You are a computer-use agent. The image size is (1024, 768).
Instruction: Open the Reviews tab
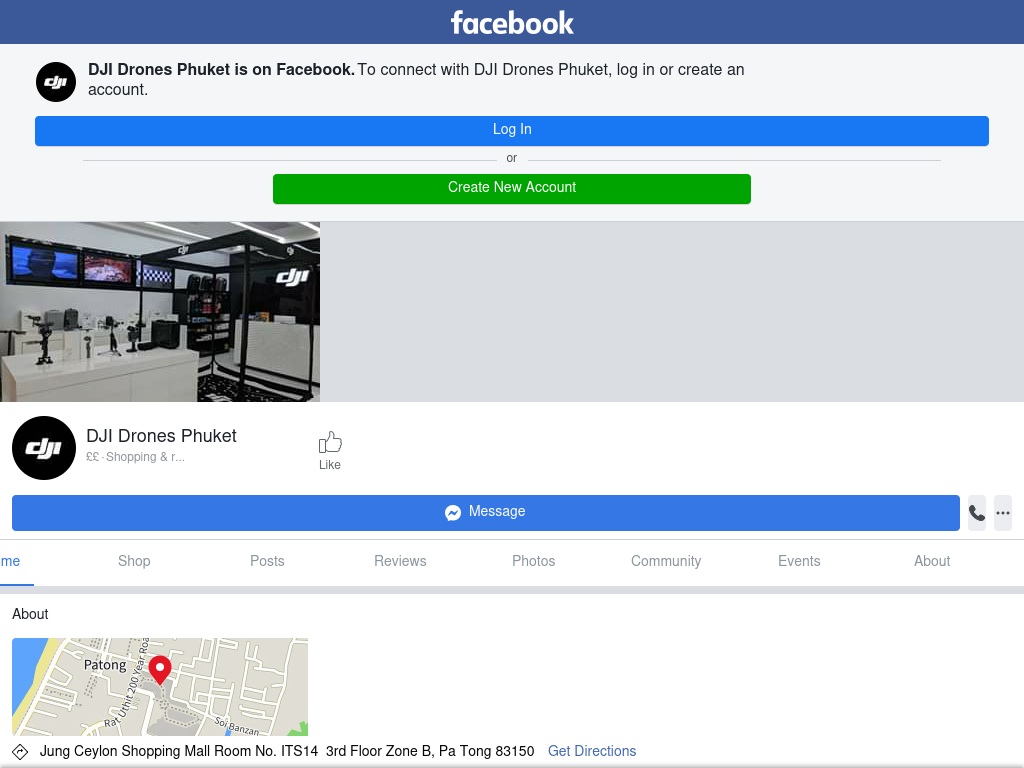pyautogui.click(x=400, y=561)
